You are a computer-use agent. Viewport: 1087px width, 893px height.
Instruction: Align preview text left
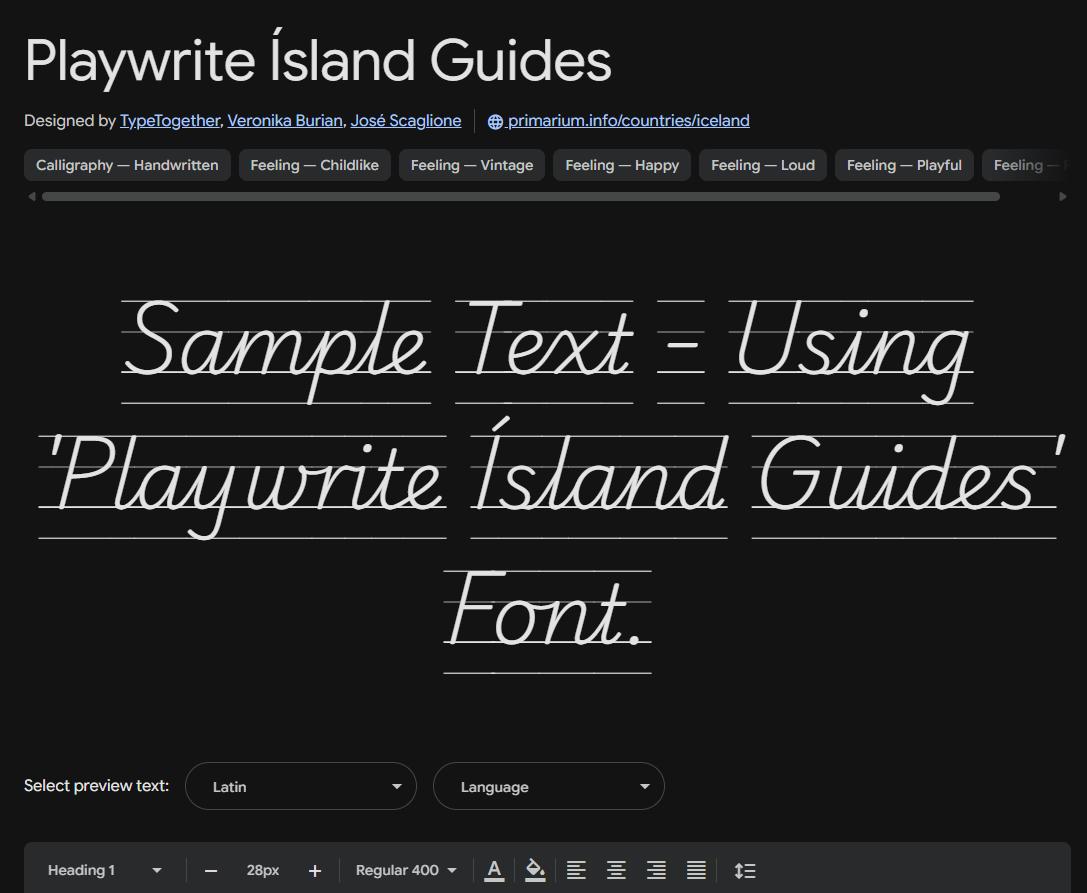pos(576,870)
